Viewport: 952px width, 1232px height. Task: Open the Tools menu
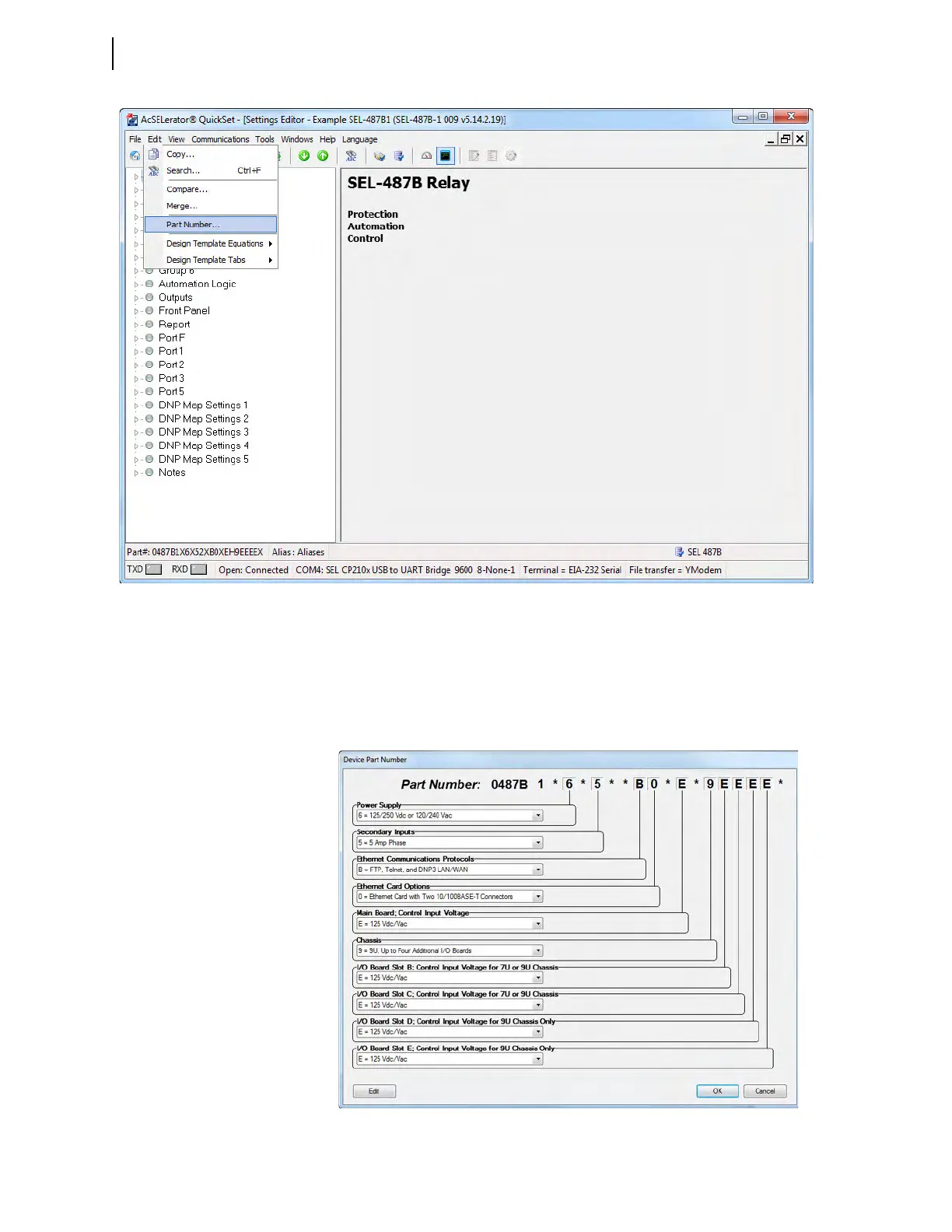[265, 139]
